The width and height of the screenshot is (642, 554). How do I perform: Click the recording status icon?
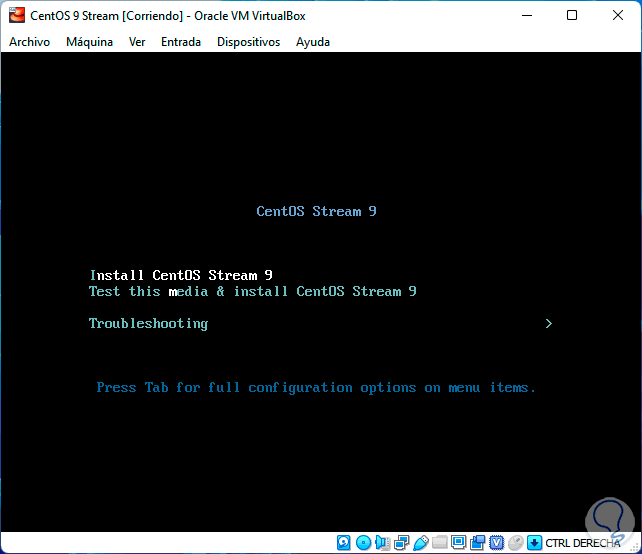coord(477,543)
